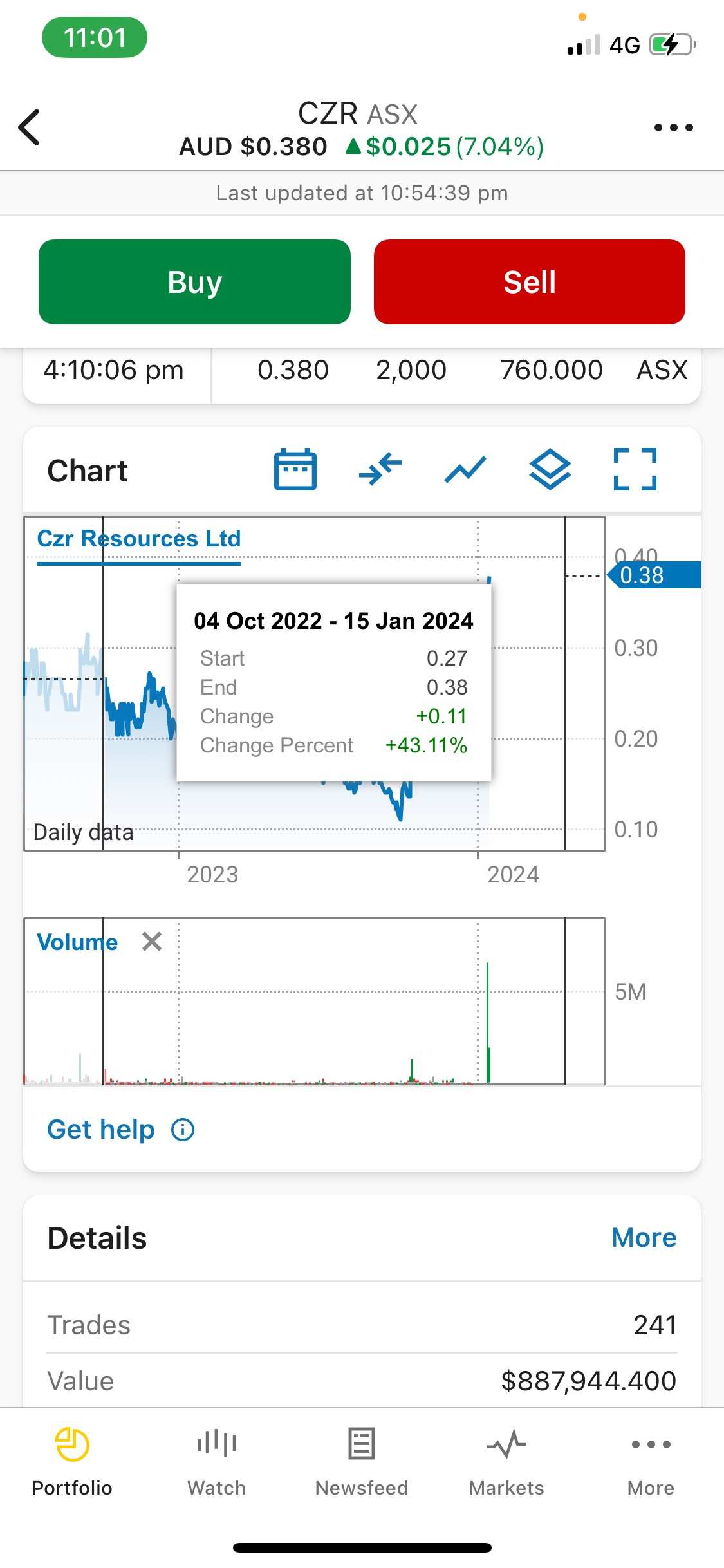The width and height of the screenshot is (724, 1568).
Task: Open the Get help link
Action: click(101, 1130)
